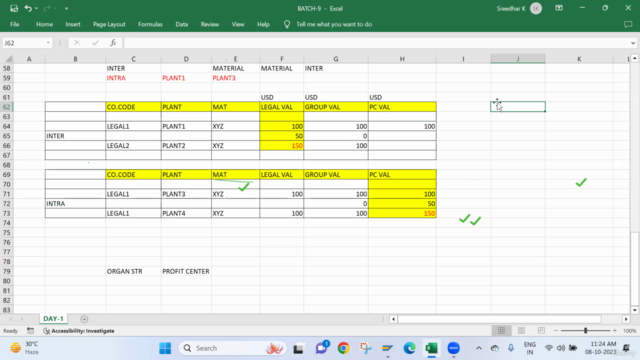This screenshot has height=360, width=640.
Task: Click the horizontal scrollbar left arrow
Action: [393, 319]
